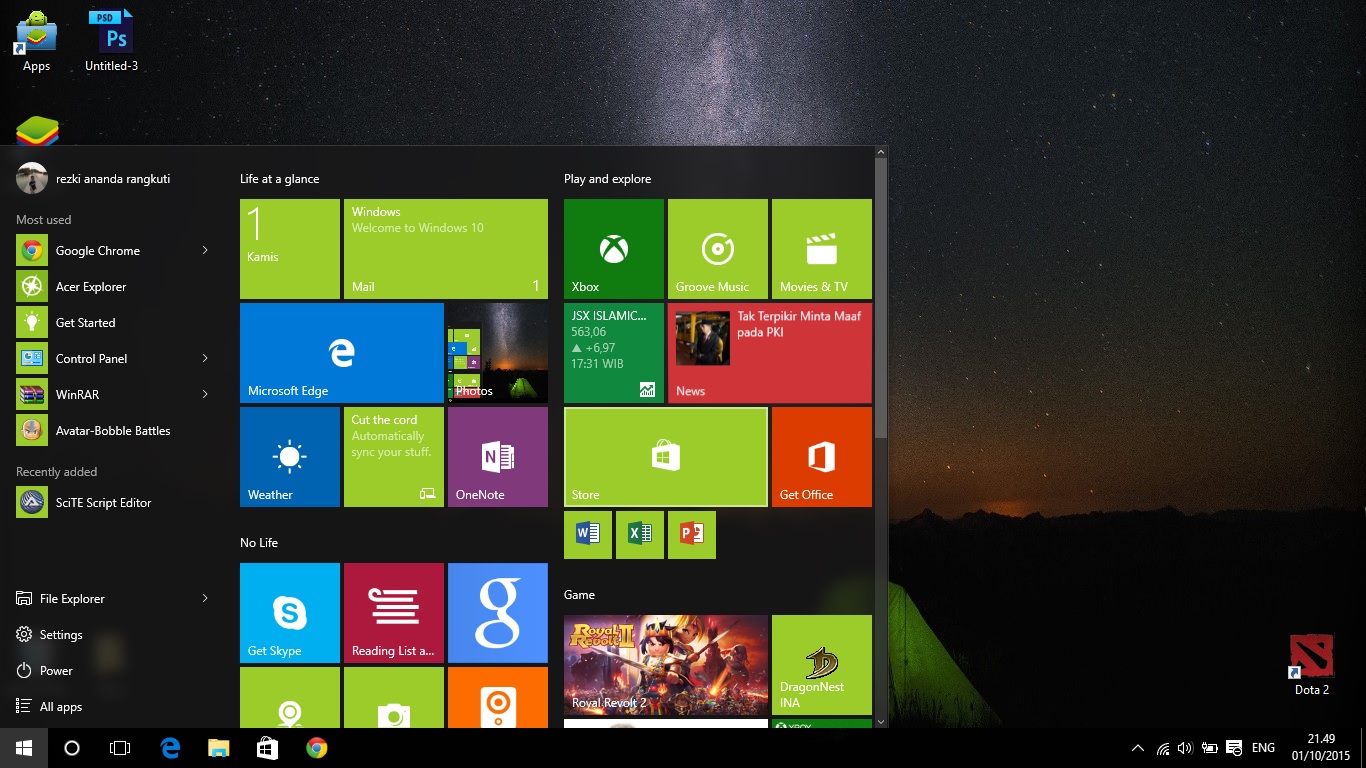Viewport: 1366px width, 768px height.
Task: Open the Word tile
Action: [587, 534]
